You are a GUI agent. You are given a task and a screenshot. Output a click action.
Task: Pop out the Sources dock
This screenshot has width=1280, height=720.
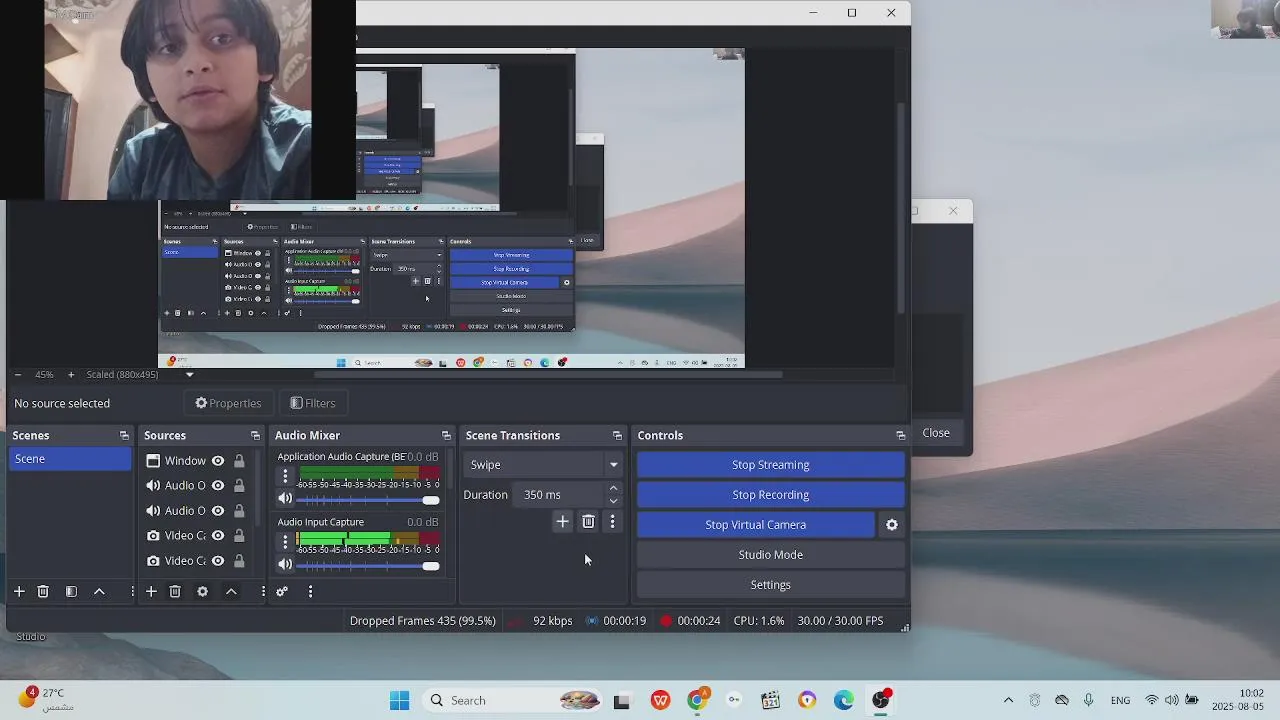coord(255,436)
